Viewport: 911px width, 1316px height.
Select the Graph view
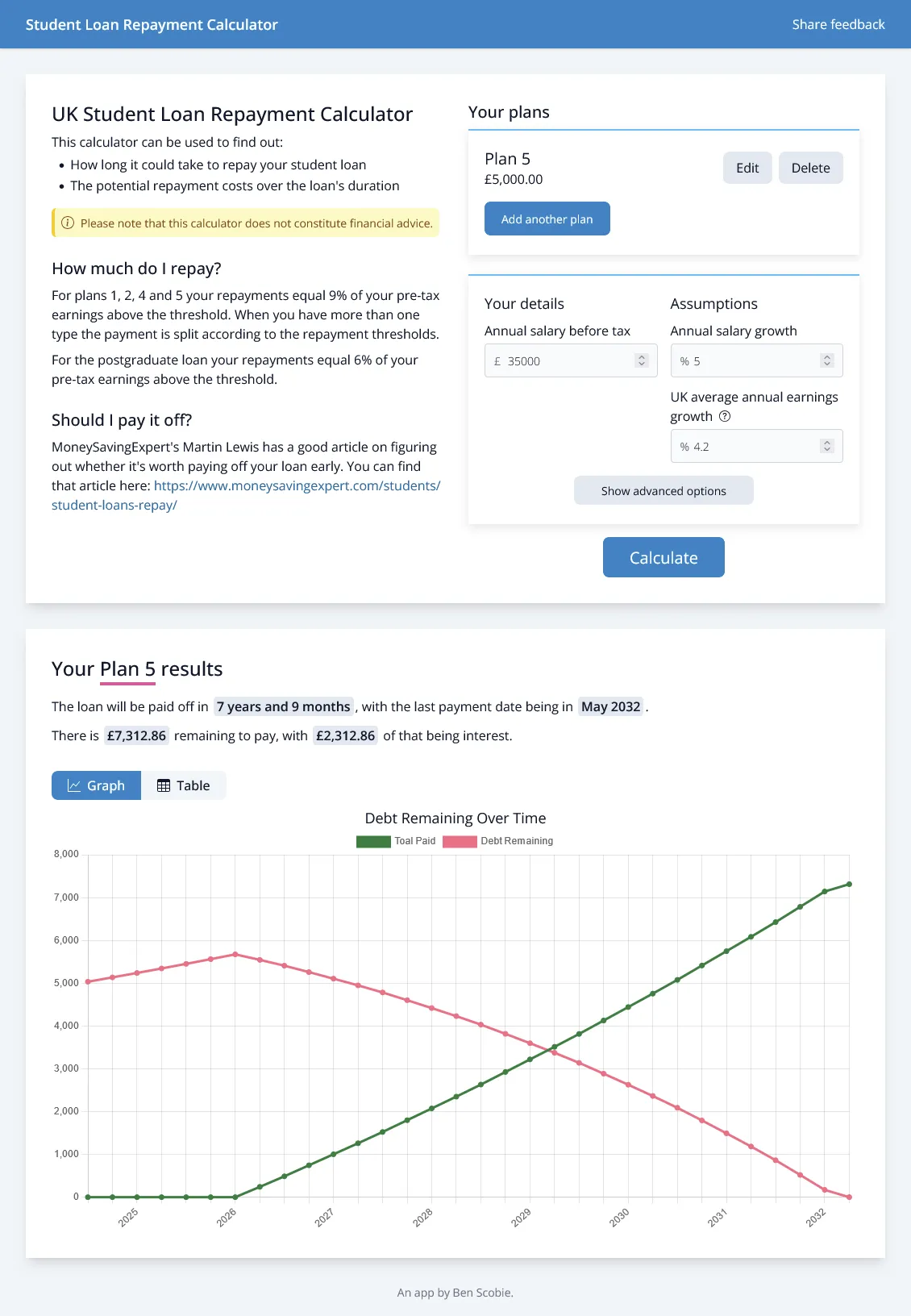(x=96, y=785)
